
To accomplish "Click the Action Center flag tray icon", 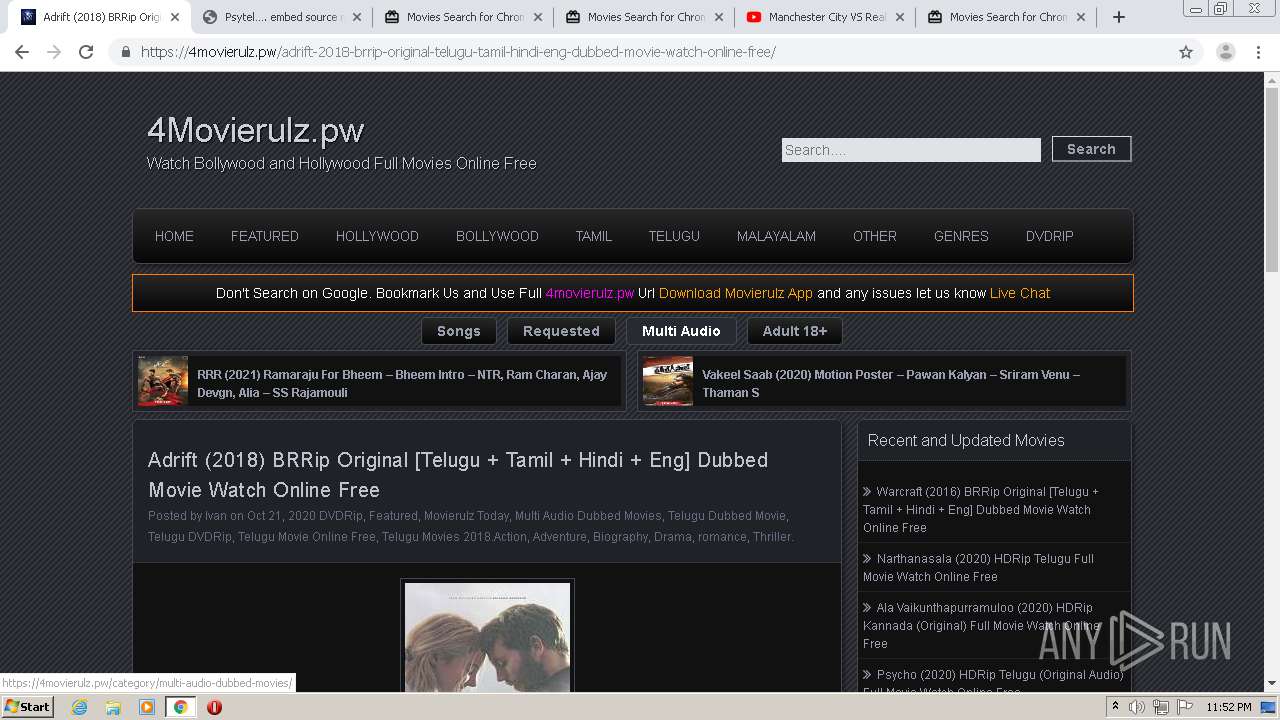I will [x=1184, y=707].
